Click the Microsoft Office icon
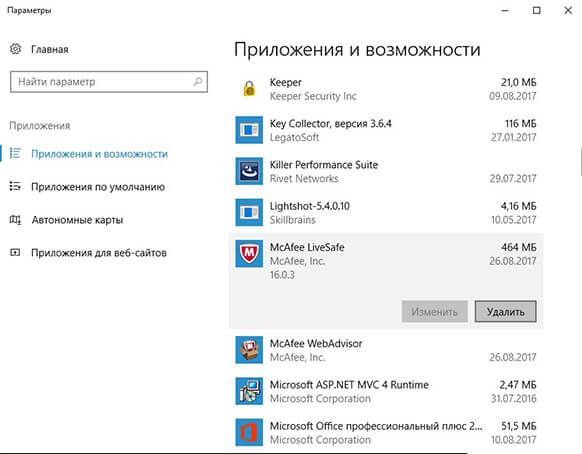This screenshot has height=454, width=582. click(249, 432)
